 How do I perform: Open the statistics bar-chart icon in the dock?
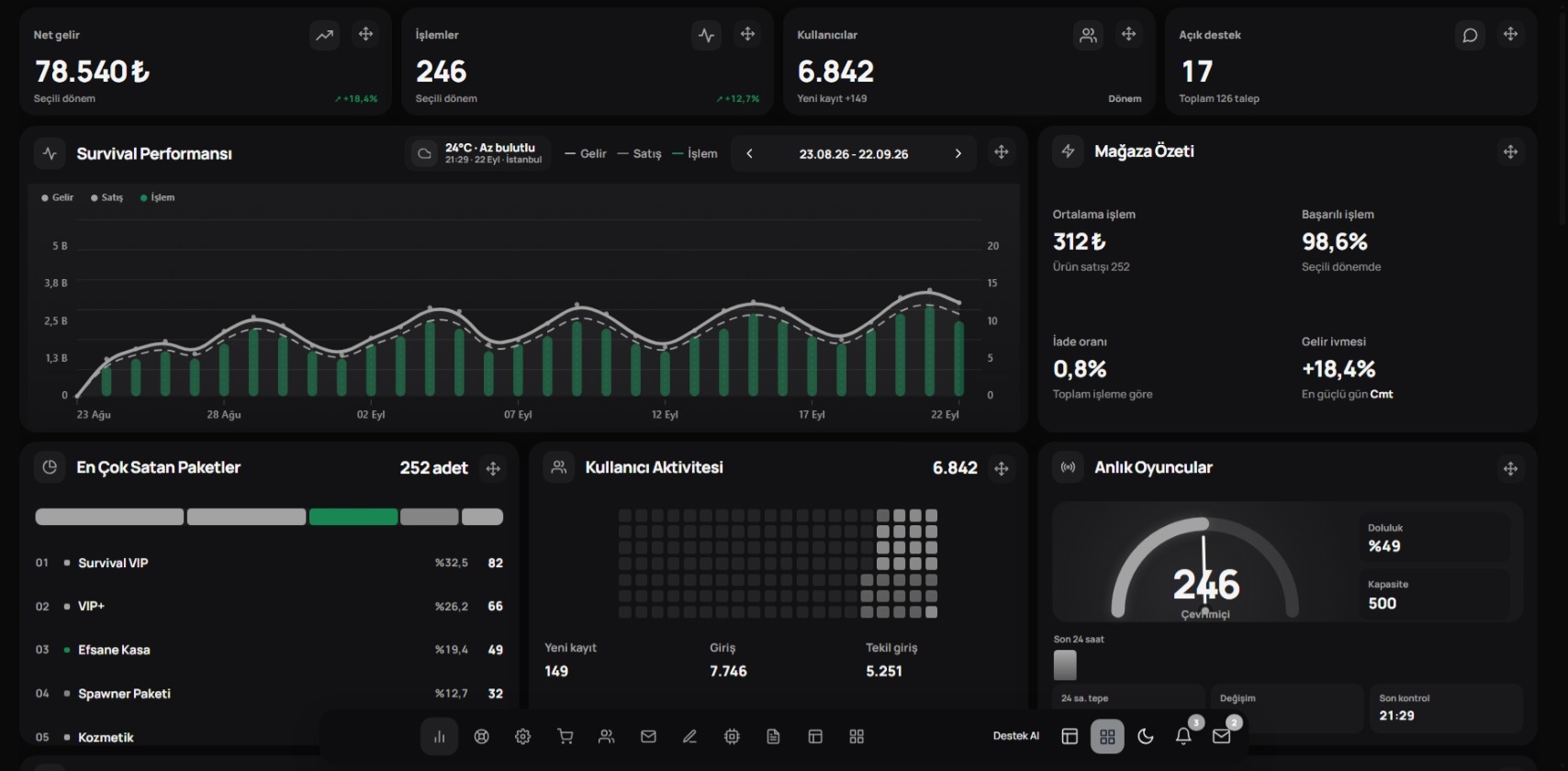(439, 736)
